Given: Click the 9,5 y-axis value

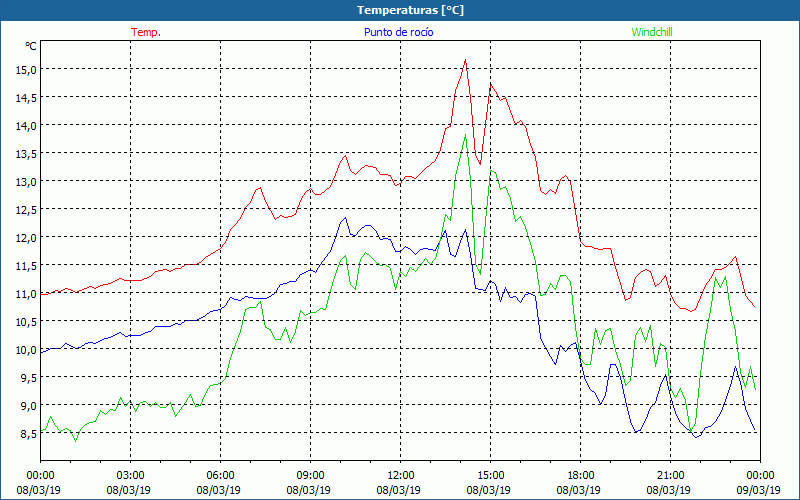Looking at the screenshot, I should pyautogui.click(x=28, y=378).
